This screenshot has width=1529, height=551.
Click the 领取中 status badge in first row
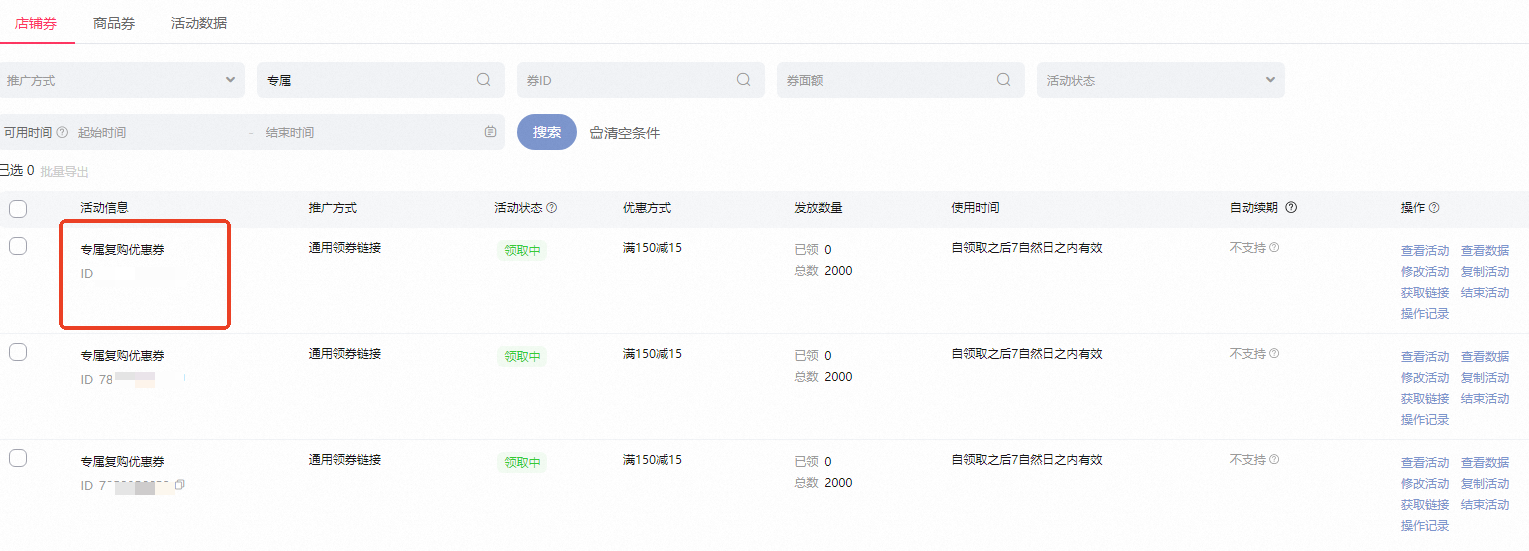tap(522, 251)
